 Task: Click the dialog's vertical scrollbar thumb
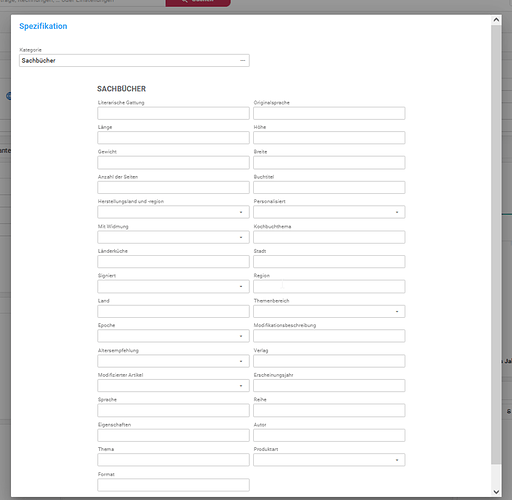(496, 244)
